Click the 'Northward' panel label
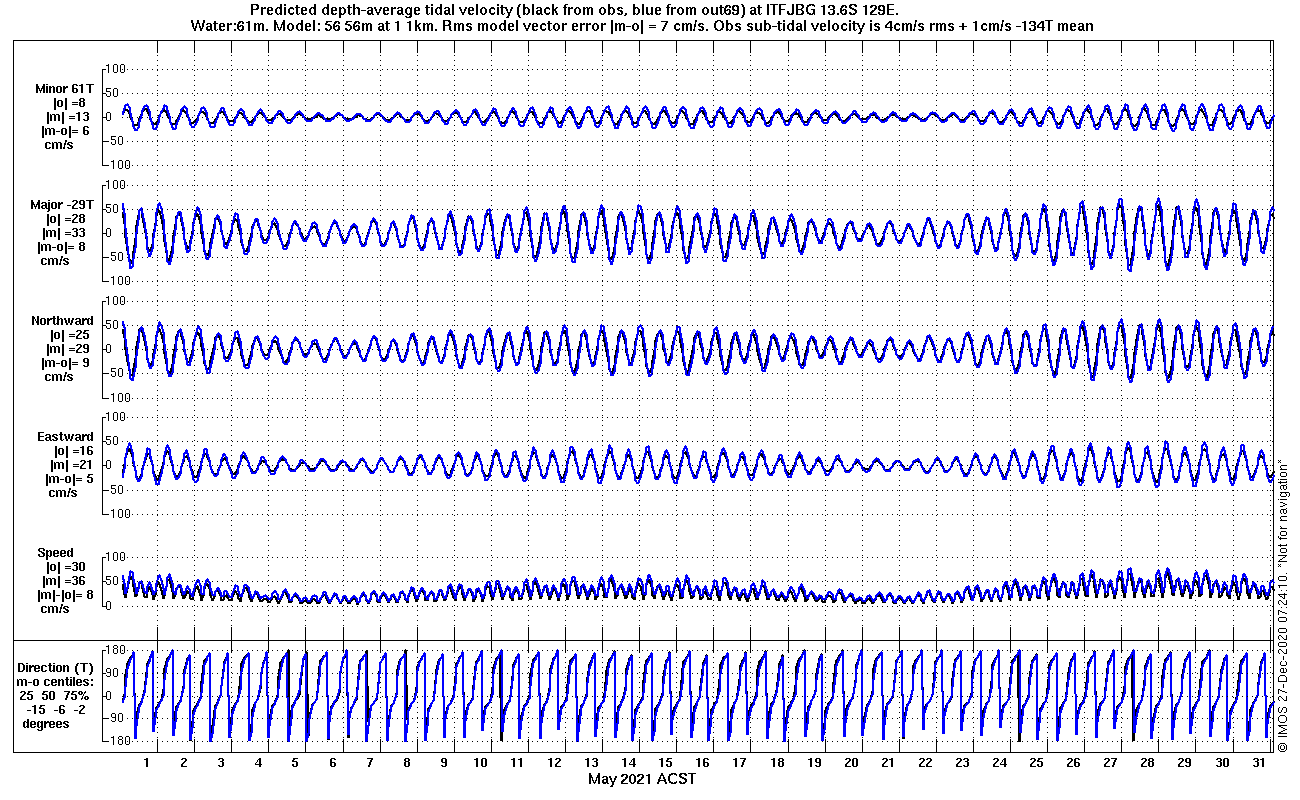 pos(62,321)
